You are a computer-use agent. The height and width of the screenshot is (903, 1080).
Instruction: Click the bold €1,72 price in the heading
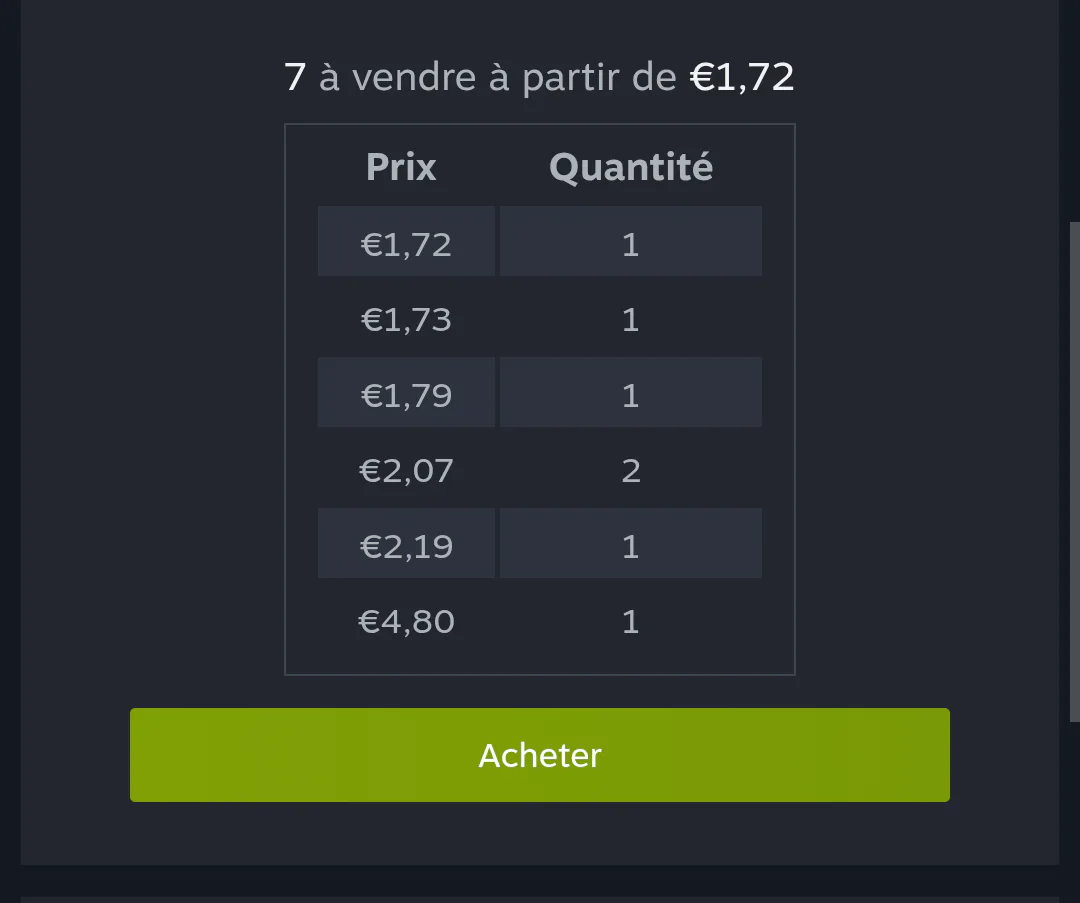(742, 76)
